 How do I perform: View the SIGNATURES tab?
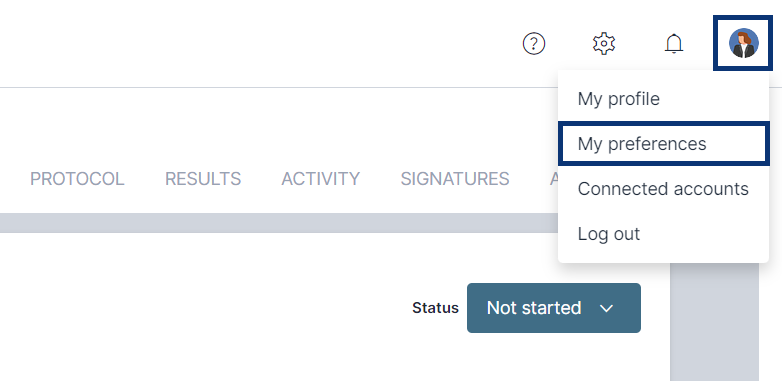pos(455,179)
